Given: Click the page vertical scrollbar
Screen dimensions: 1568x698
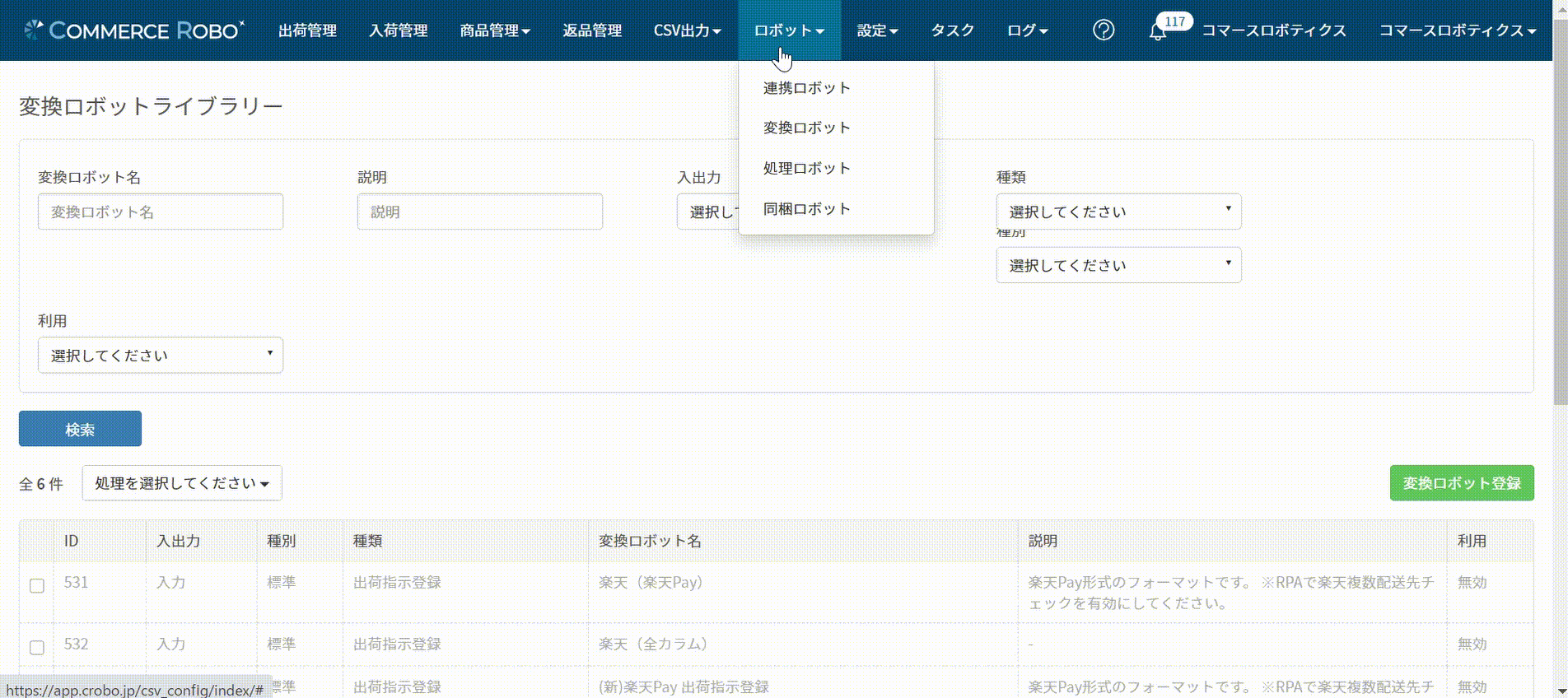Looking at the screenshot, I should point(1560,211).
